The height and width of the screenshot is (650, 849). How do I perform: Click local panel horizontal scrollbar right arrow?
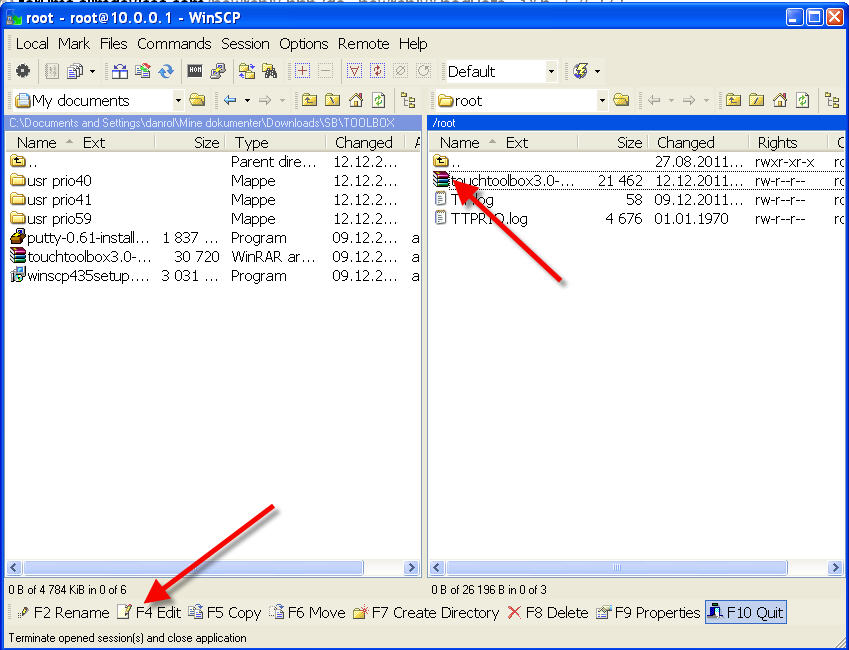coord(412,568)
